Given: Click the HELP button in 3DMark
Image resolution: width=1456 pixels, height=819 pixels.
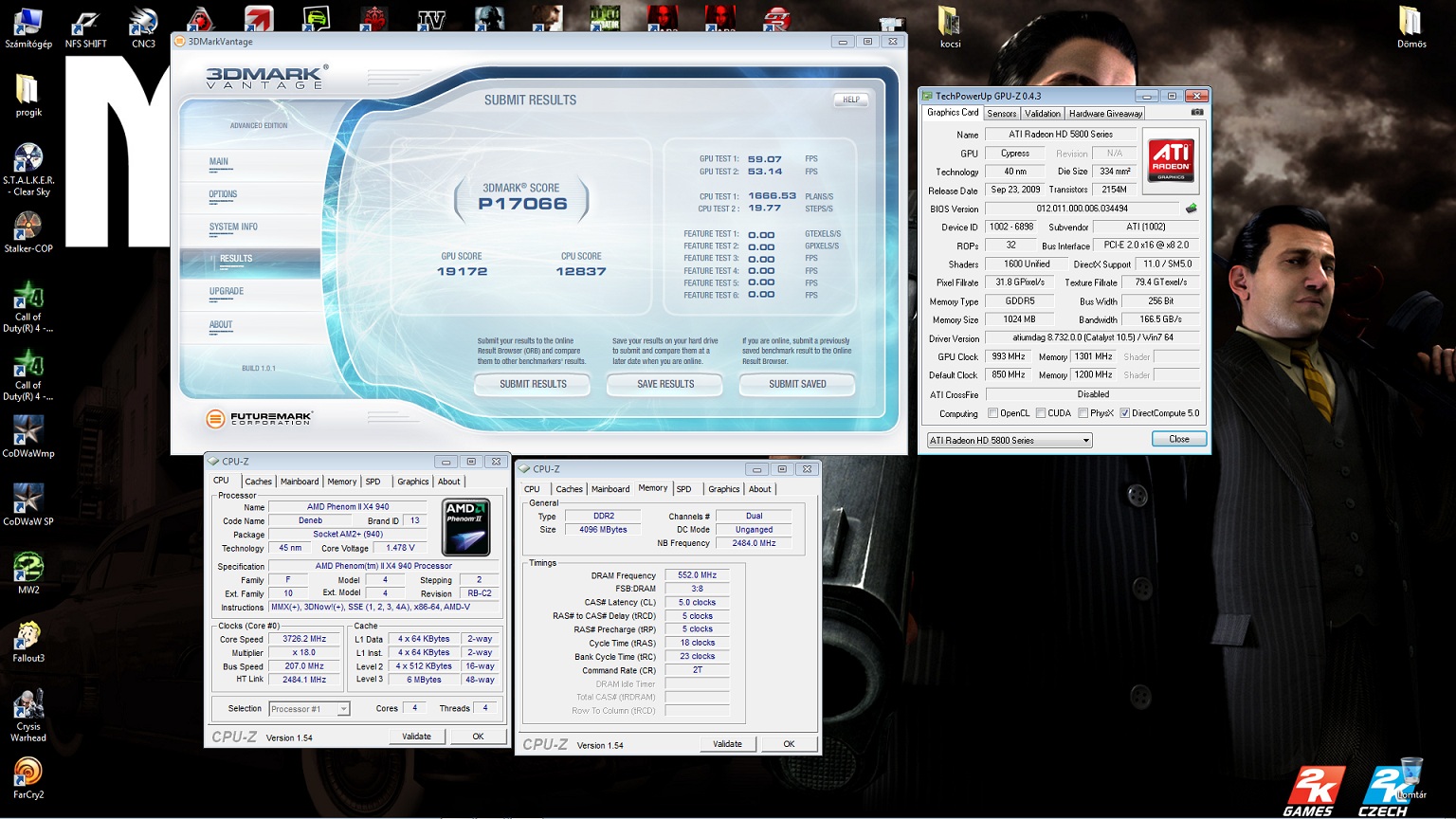Looking at the screenshot, I should (x=851, y=99).
